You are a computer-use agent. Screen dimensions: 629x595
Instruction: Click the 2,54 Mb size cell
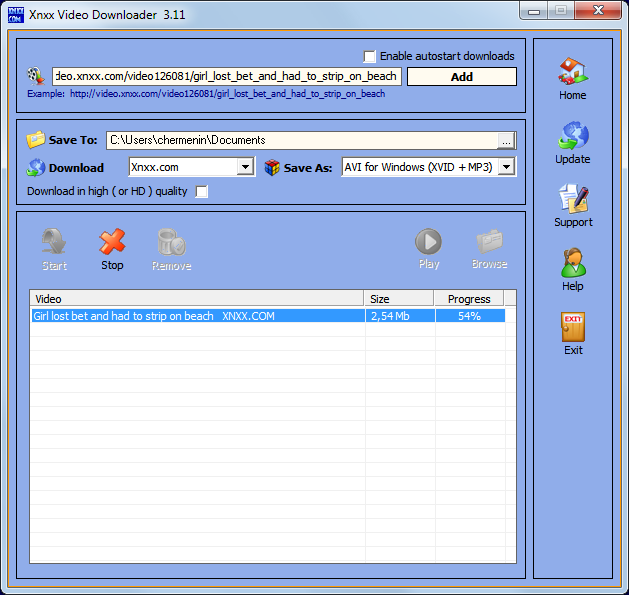tap(400, 316)
